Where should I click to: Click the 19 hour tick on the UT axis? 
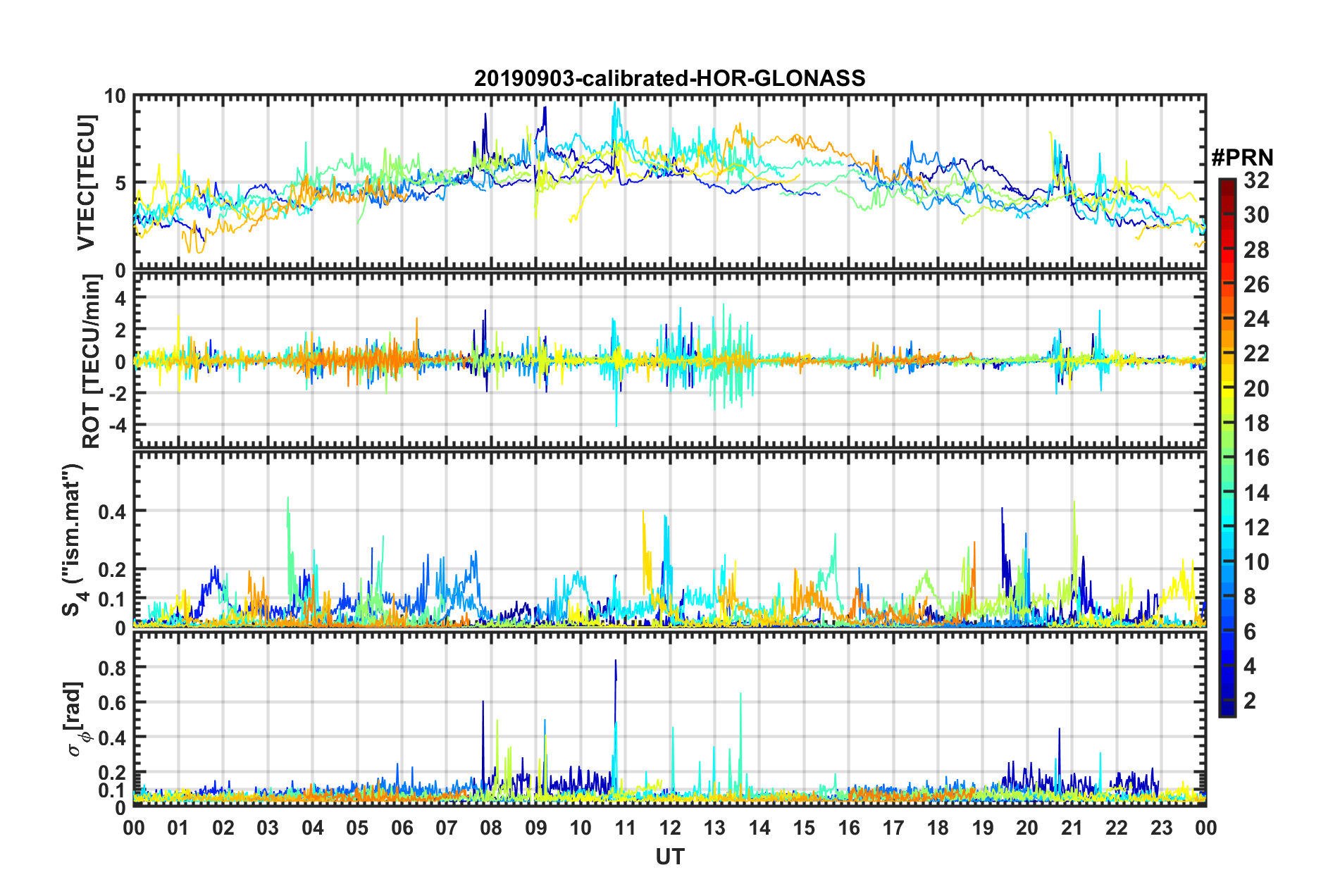pos(983,827)
